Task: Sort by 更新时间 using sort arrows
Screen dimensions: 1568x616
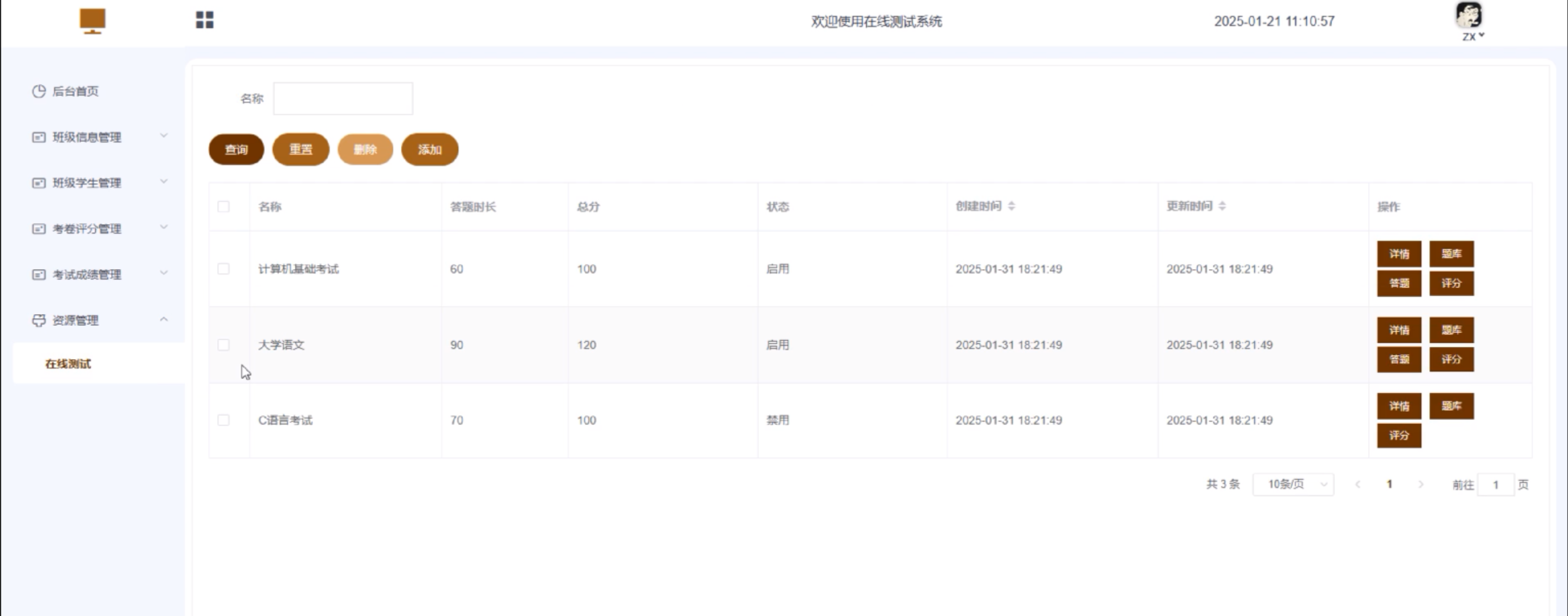Action: coord(1222,206)
